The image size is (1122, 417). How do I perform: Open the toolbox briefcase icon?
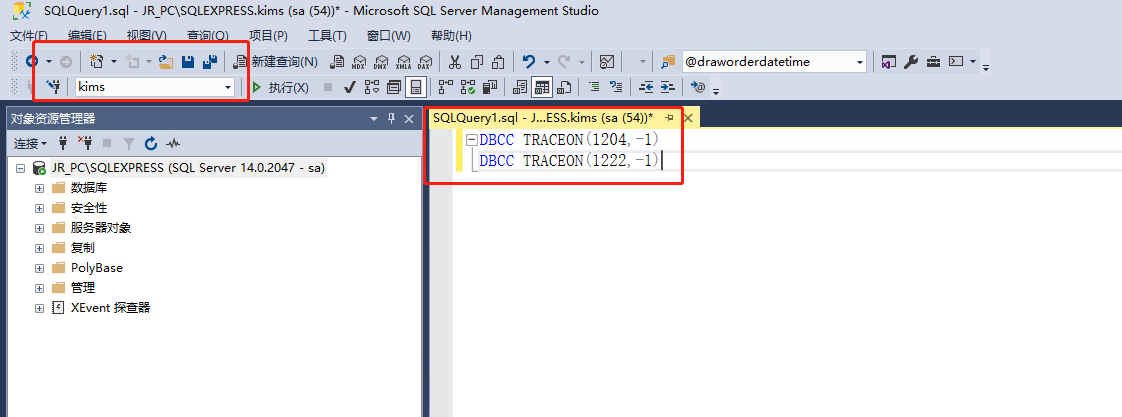click(x=933, y=62)
